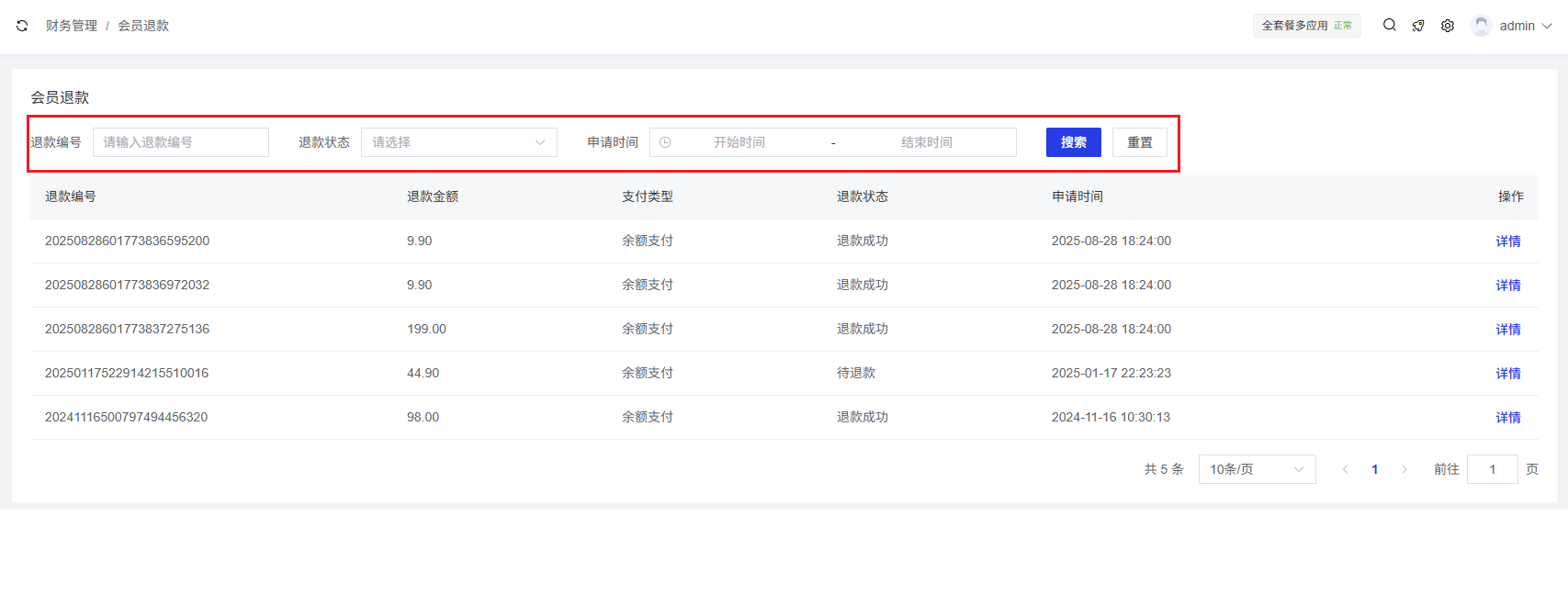Screen dimensions: 1568x595
Task: Expand the admin user menu chevron
Action: coord(1547,26)
